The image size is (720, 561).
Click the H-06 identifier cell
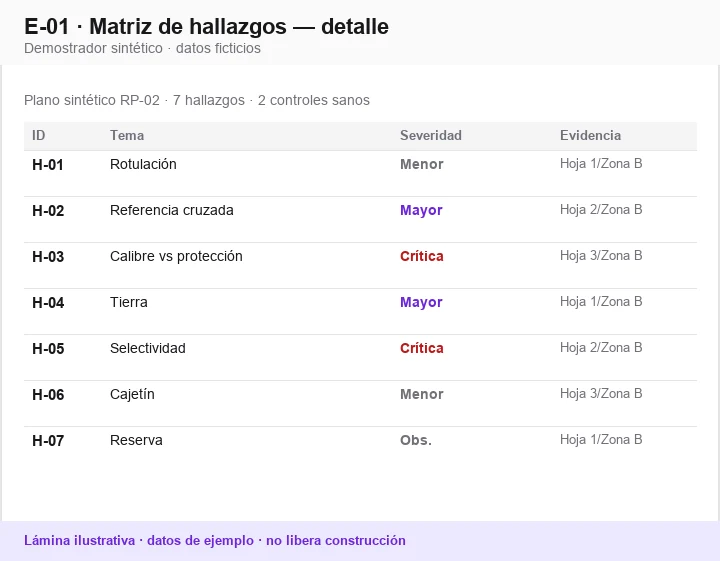pyautogui.click(x=48, y=395)
